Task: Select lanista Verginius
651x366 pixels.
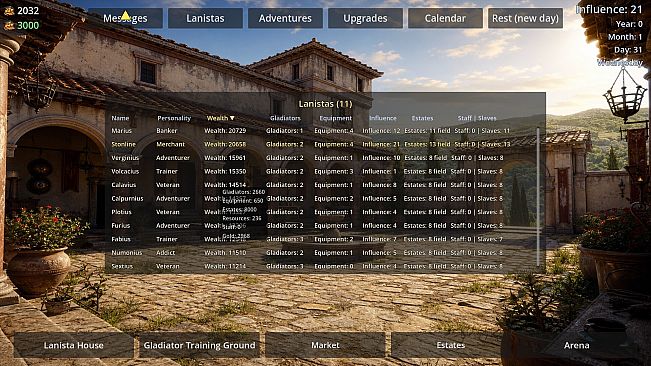Action: click(125, 158)
